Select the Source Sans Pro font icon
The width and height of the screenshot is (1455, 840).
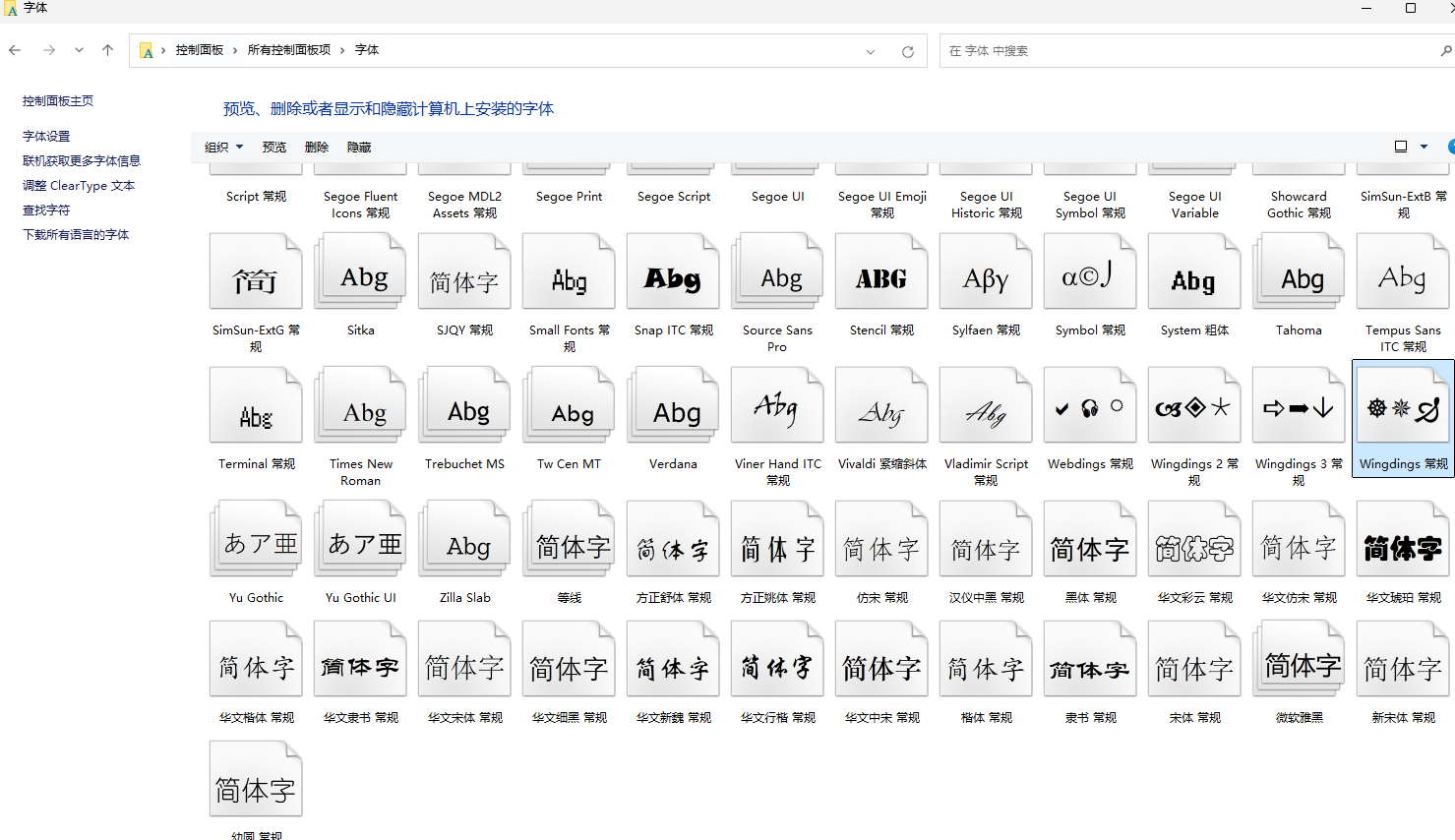(x=777, y=273)
